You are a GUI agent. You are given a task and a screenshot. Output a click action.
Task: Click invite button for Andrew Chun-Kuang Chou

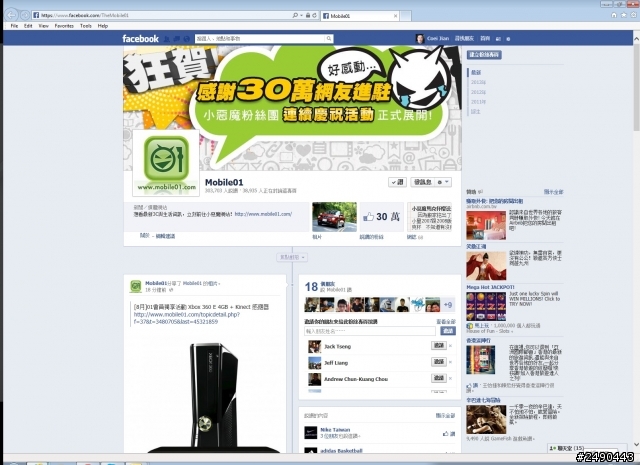coord(439,378)
